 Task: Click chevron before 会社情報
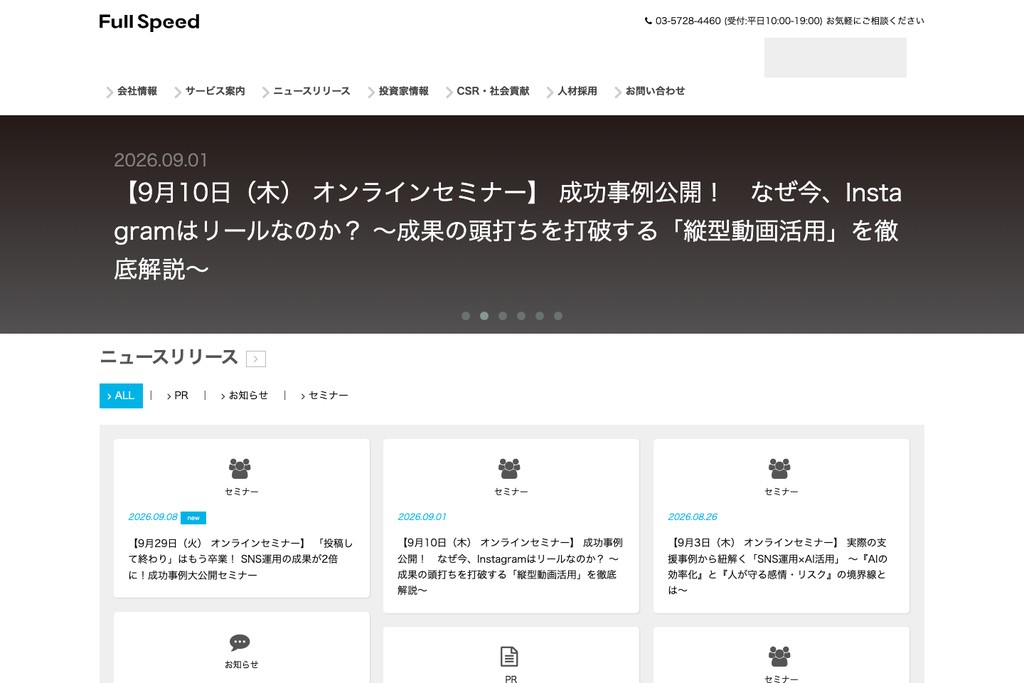[x=110, y=92]
